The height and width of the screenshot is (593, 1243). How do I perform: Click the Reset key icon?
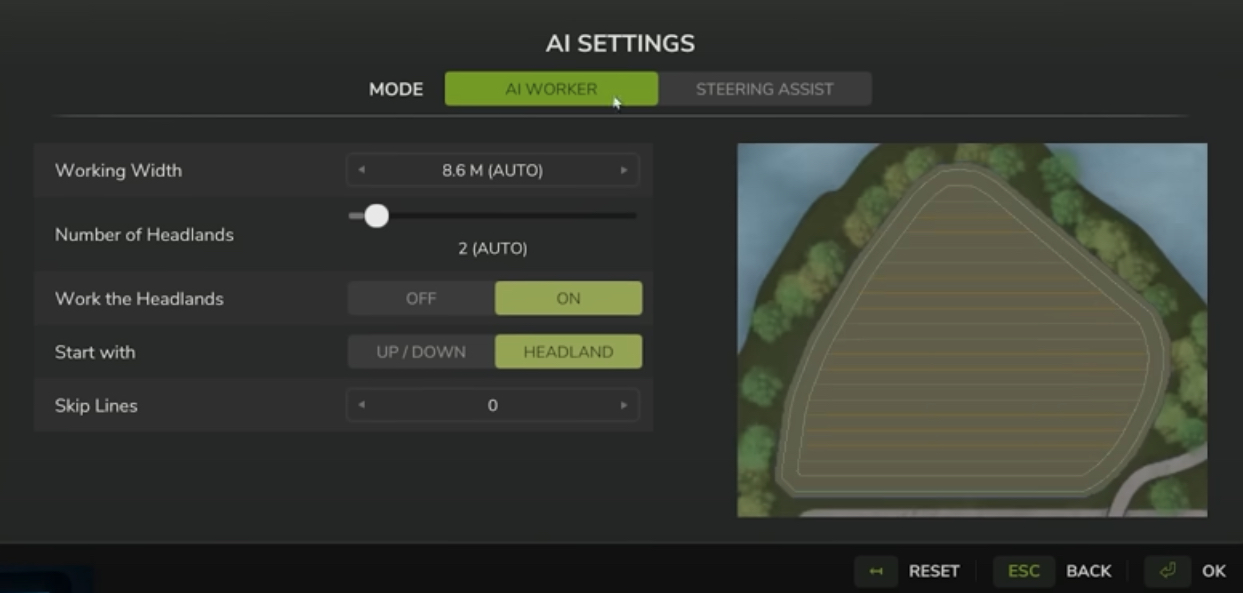pos(877,571)
